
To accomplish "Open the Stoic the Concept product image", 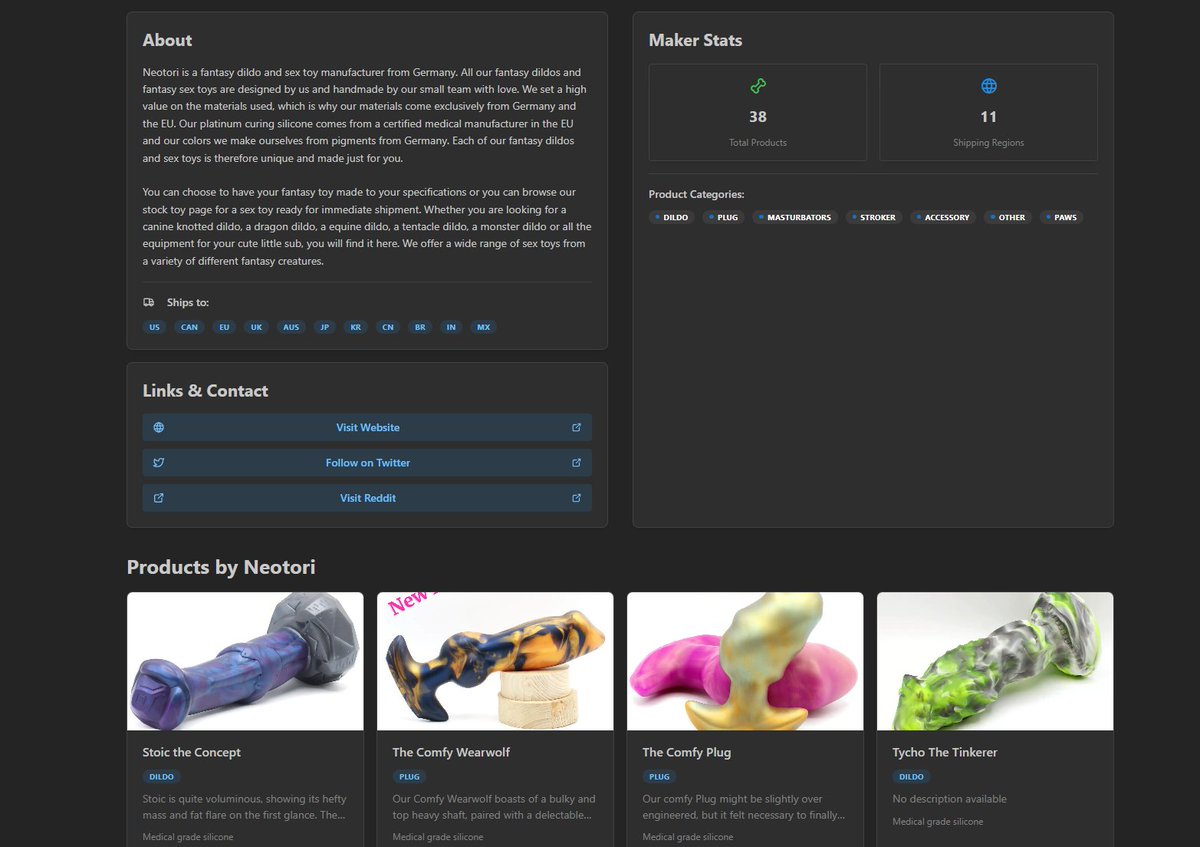I will pyautogui.click(x=245, y=661).
